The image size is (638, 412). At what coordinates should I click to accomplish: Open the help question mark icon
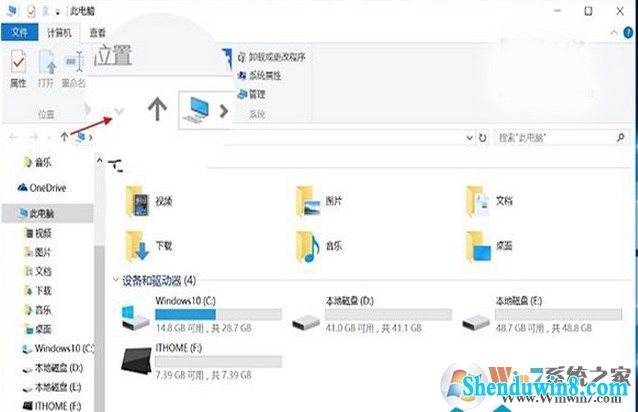click(x=628, y=33)
